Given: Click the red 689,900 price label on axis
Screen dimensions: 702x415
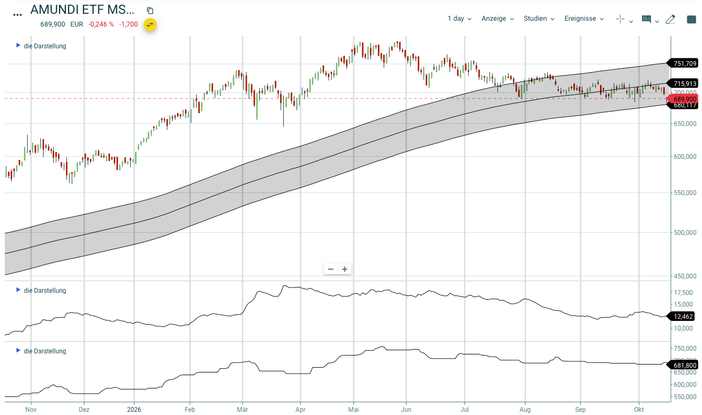Looking at the screenshot, I should pyautogui.click(x=684, y=99).
